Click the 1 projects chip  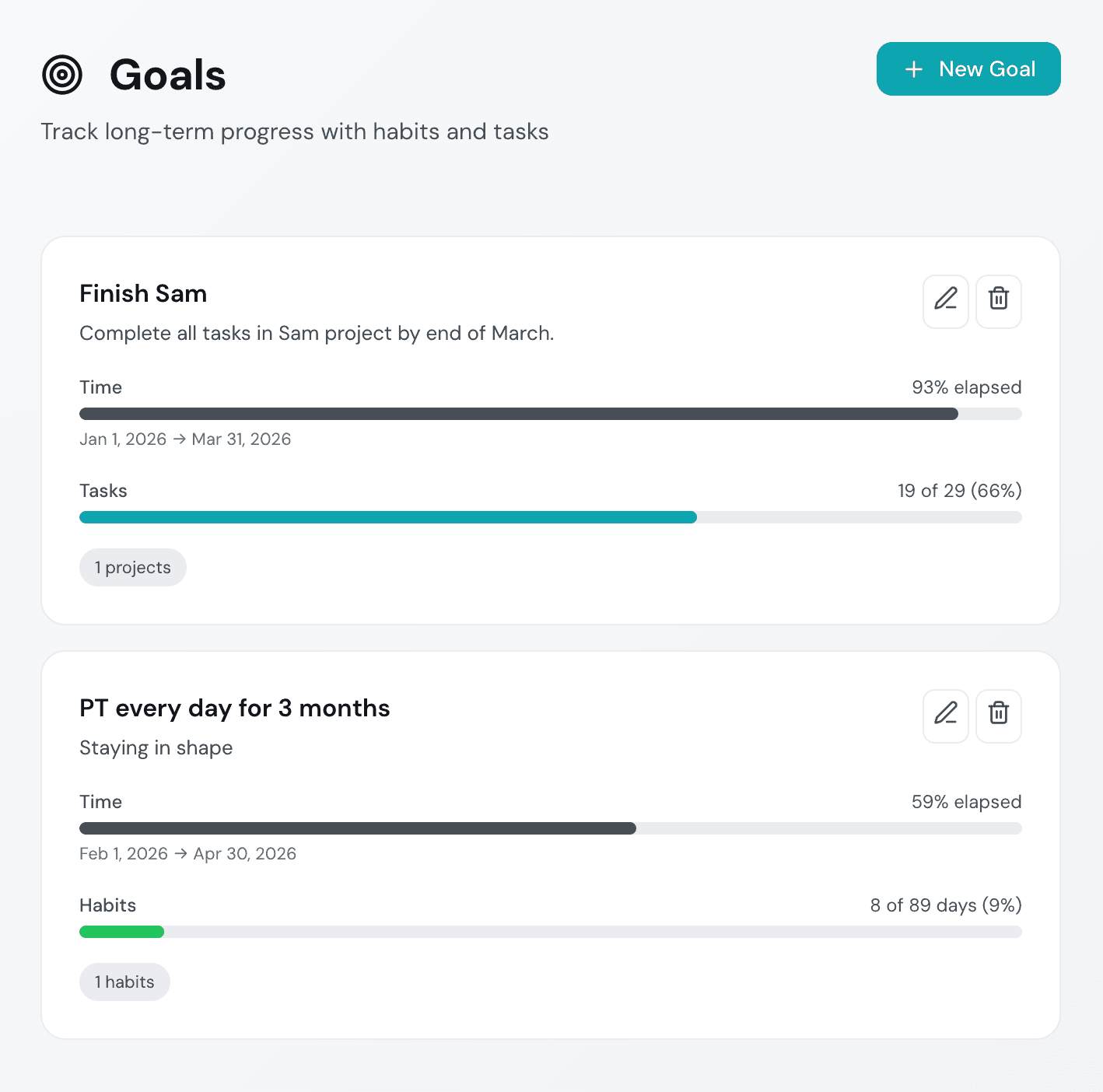pos(133,568)
